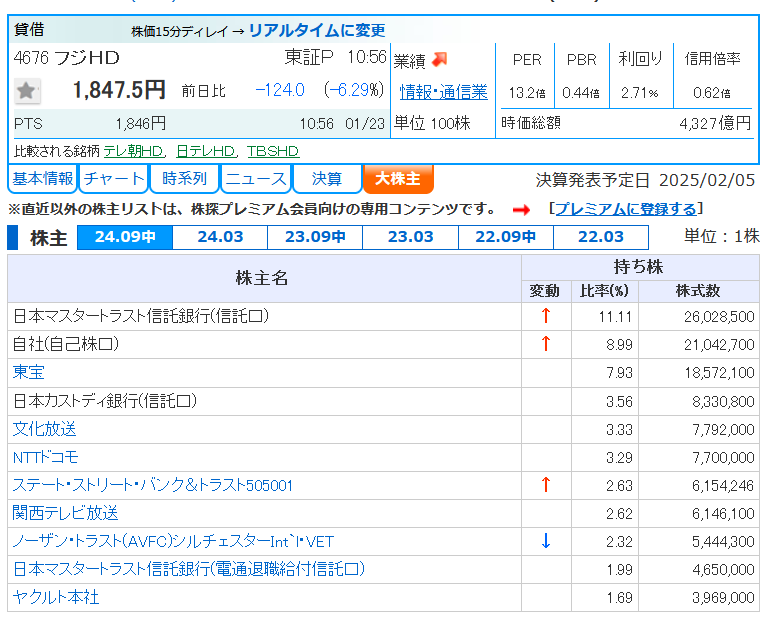Open comparison stock テレ朝HD

(134, 151)
